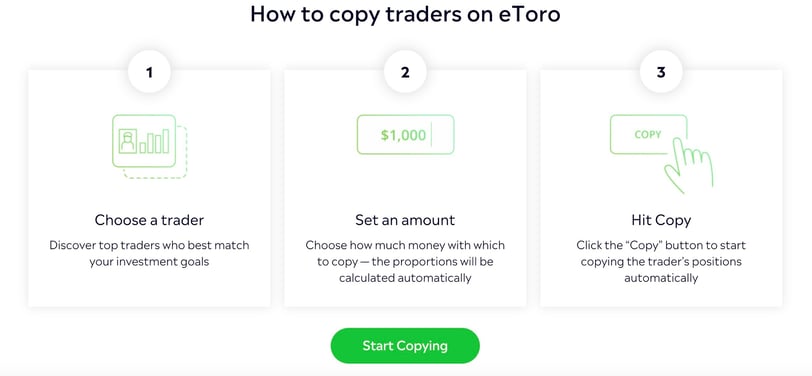Select the step 3 number circle
812x376 pixels.
click(661, 72)
